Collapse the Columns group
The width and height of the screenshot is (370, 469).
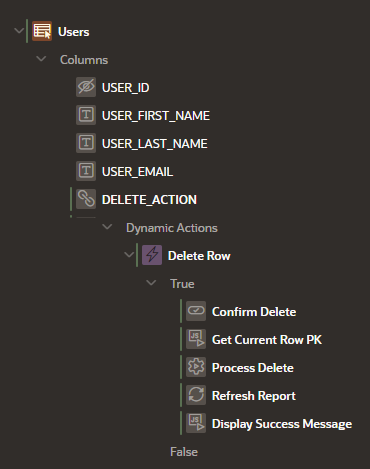pyautogui.click(x=41, y=59)
